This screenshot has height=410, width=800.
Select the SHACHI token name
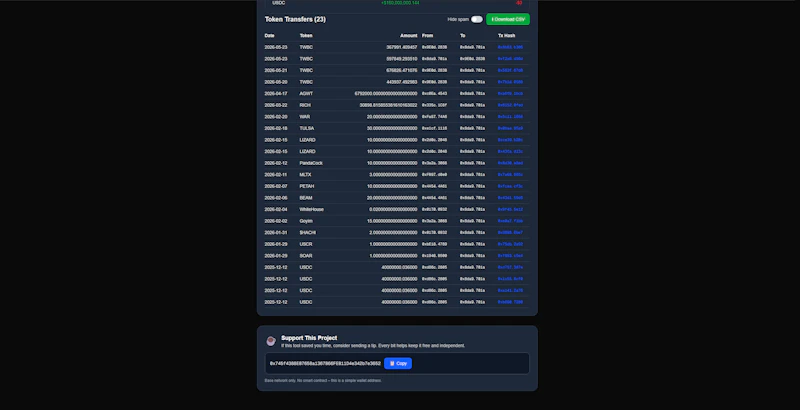pyautogui.click(x=307, y=233)
